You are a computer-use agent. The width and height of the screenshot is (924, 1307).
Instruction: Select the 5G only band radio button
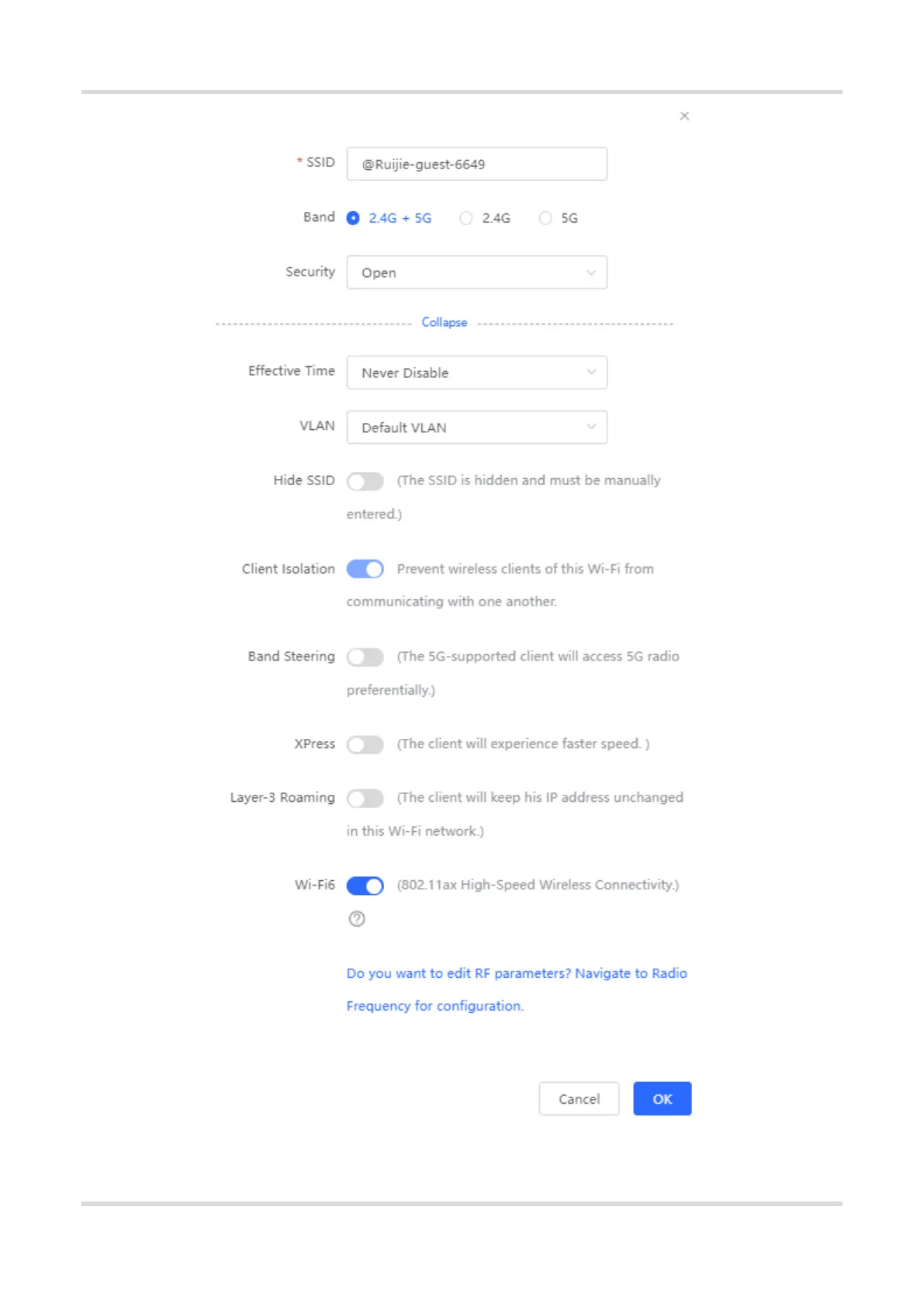[545, 218]
